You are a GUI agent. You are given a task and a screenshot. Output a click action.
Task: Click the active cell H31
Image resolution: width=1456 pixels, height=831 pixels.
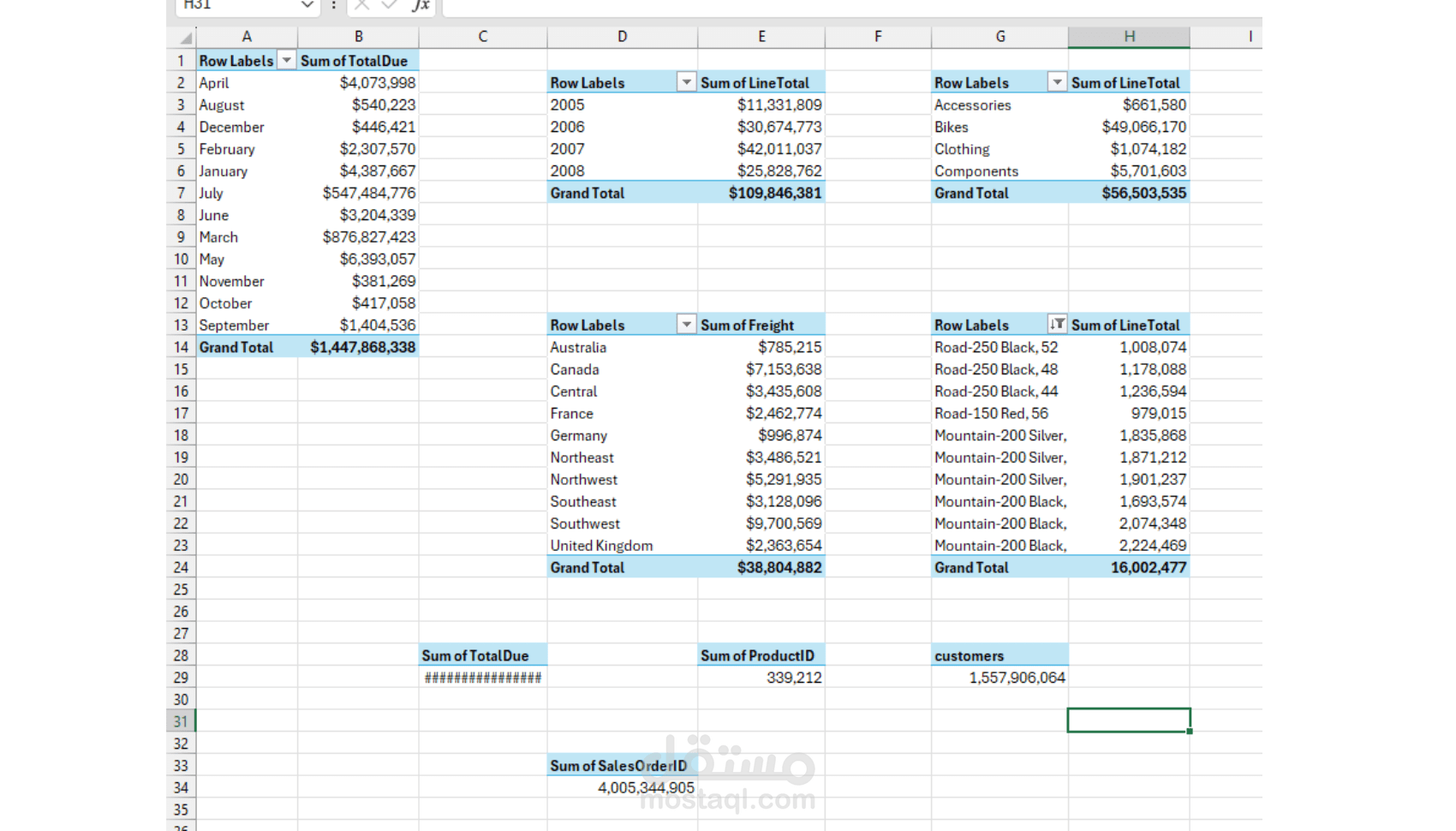click(x=1129, y=720)
